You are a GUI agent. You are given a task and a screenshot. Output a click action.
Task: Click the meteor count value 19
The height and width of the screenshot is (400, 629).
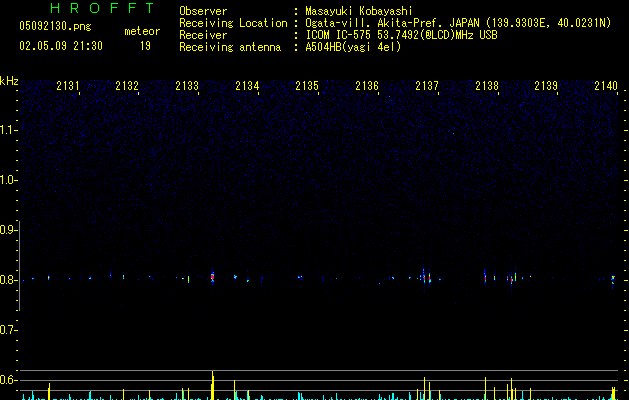145,46
